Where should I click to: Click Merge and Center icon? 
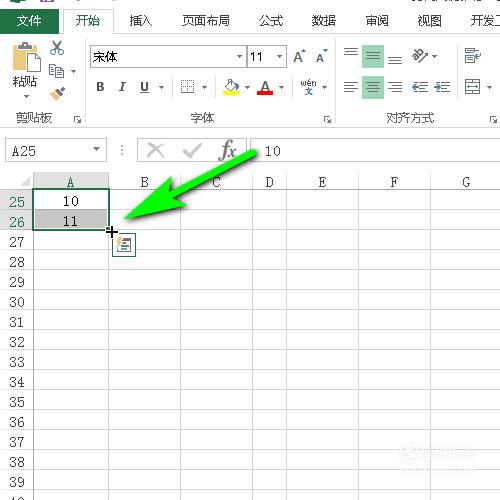point(473,87)
